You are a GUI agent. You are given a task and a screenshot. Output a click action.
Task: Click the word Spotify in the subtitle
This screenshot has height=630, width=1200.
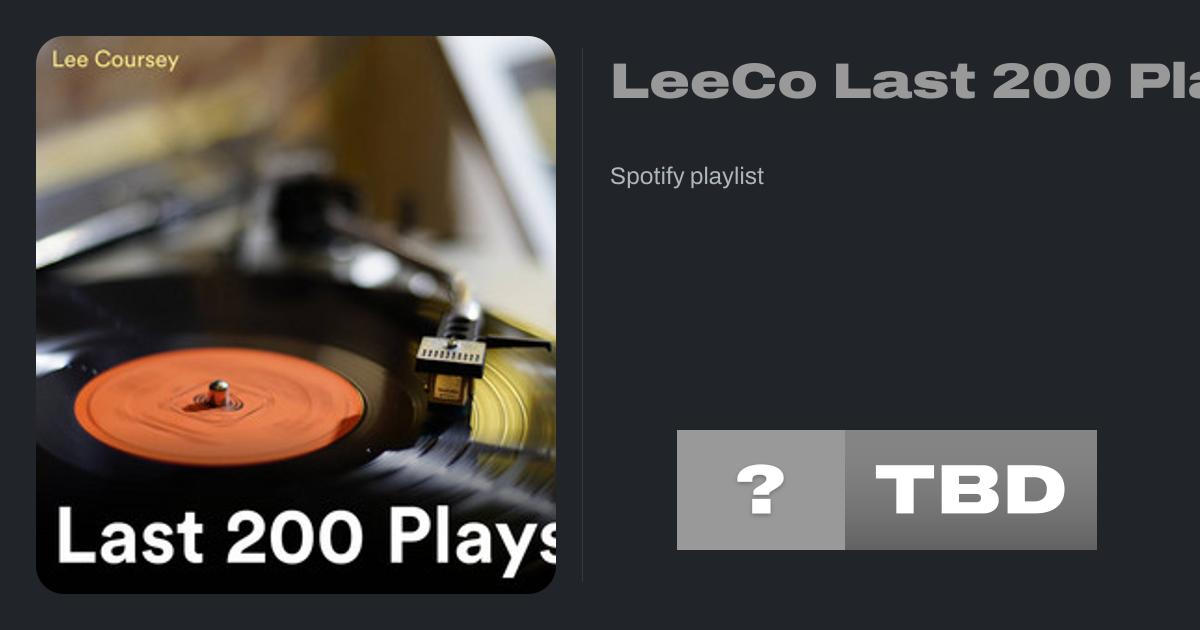(x=647, y=177)
